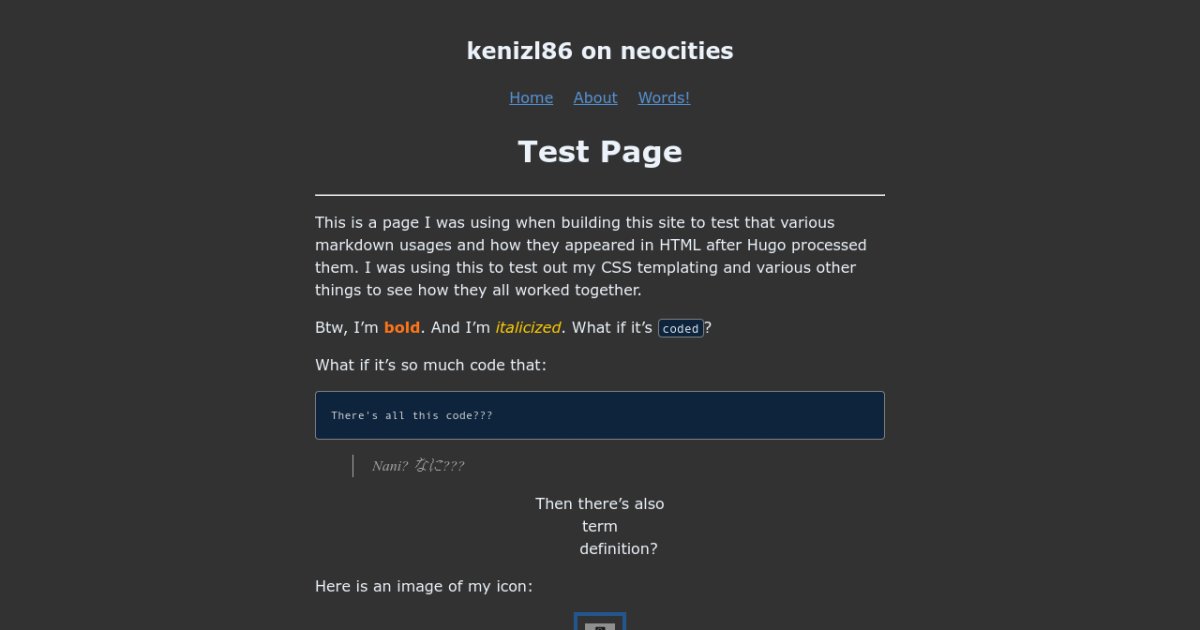Click the 'What if it's so much code' line
Screen dimensions: 1200x630
(x=431, y=365)
